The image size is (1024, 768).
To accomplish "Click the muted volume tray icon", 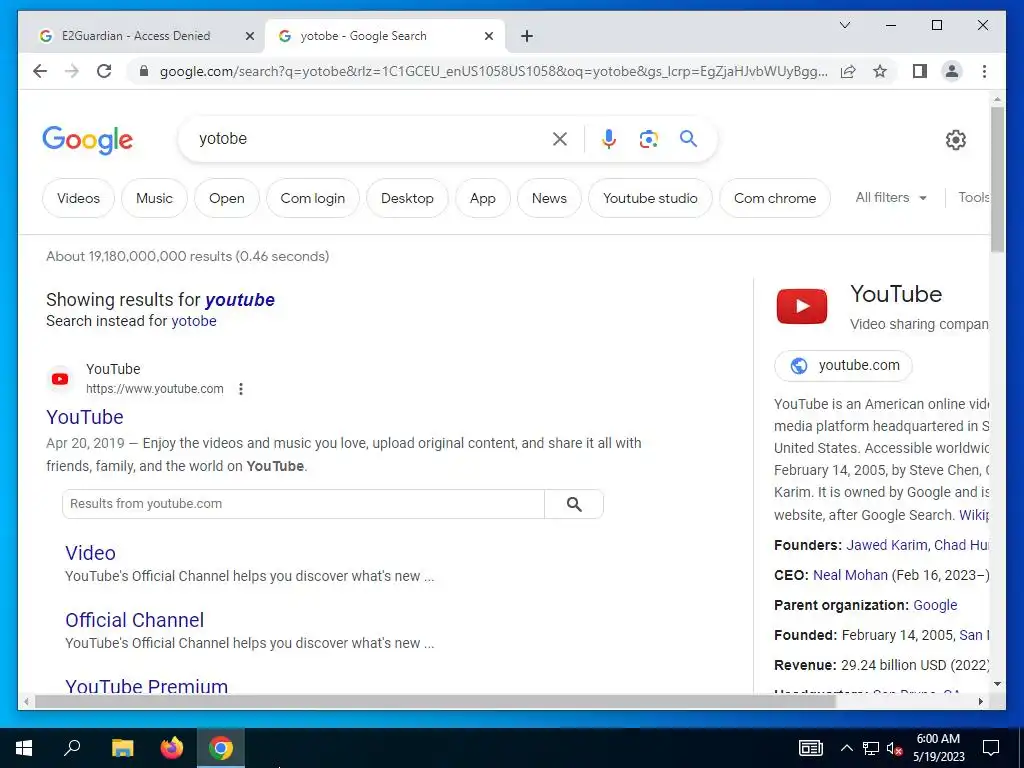I will [894, 748].
